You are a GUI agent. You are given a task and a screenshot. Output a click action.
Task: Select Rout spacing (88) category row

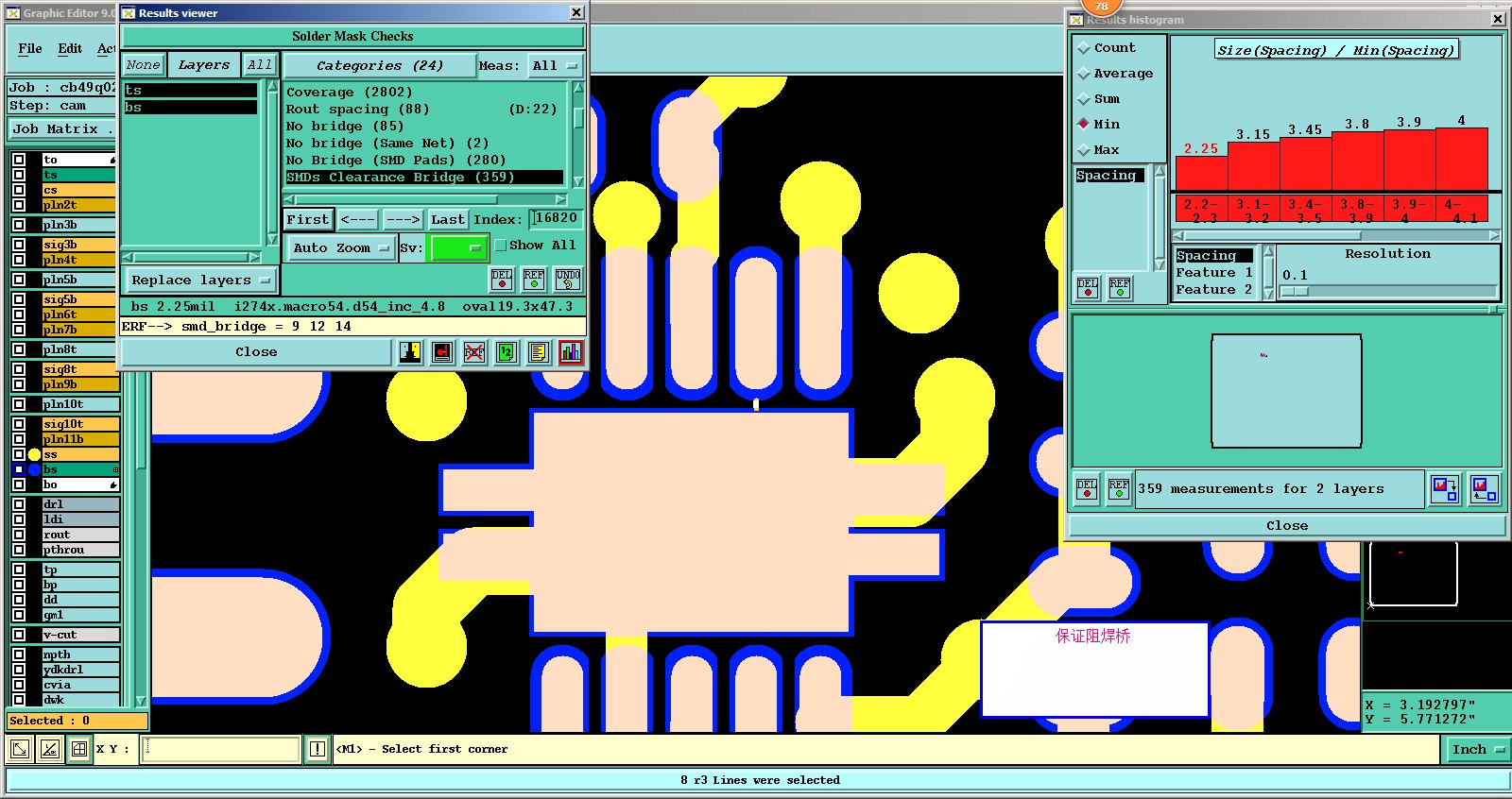click(424, 110)
